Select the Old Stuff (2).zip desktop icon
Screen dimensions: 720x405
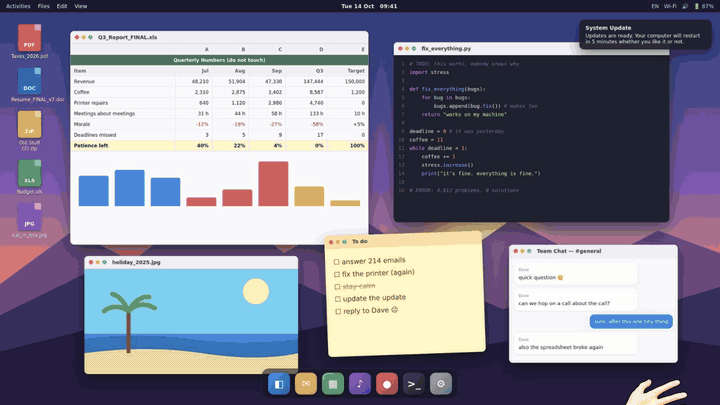pyautogui.click(x=29, y=131)
